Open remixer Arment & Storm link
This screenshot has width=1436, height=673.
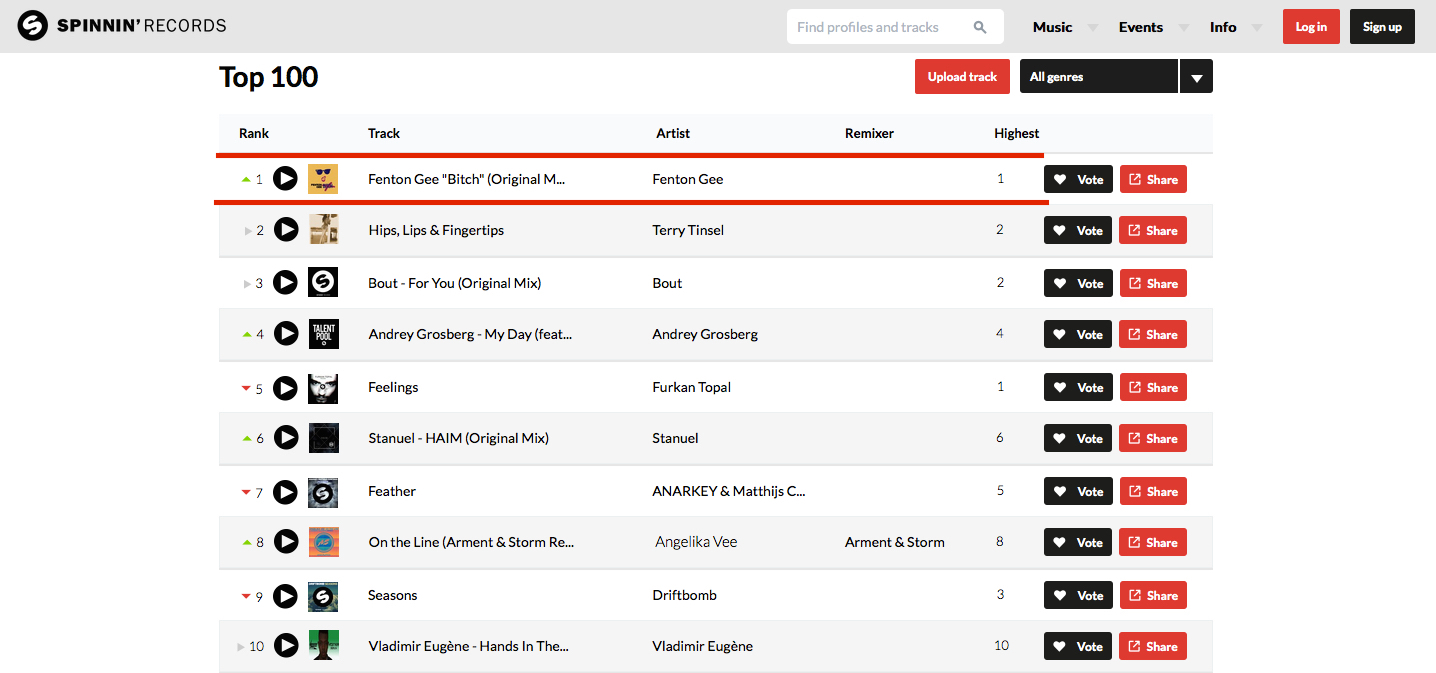pyautogui.click(x=895, y=542)
